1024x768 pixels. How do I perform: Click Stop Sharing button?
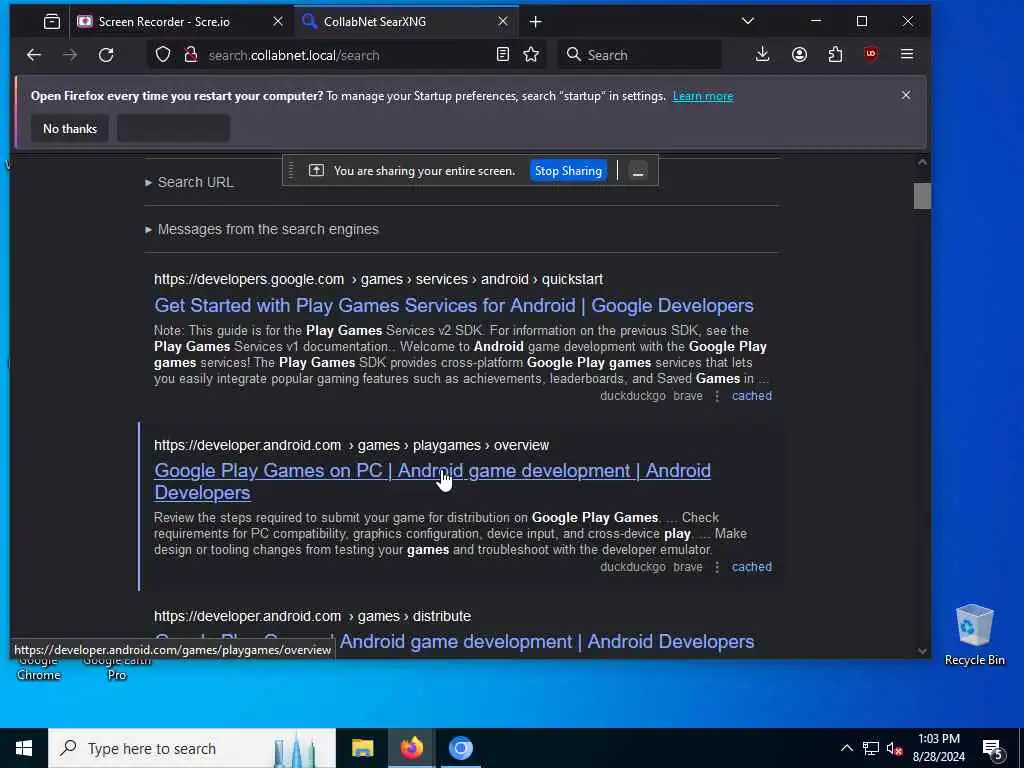click(568, 171)
